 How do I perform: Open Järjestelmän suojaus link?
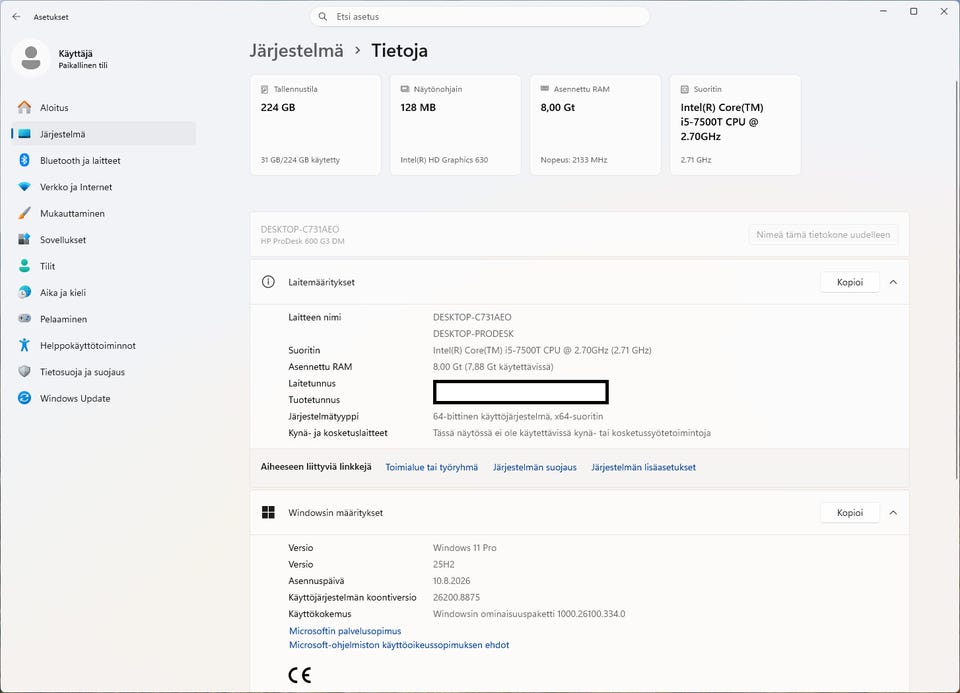pyautogui.click(x=534, y=467)
